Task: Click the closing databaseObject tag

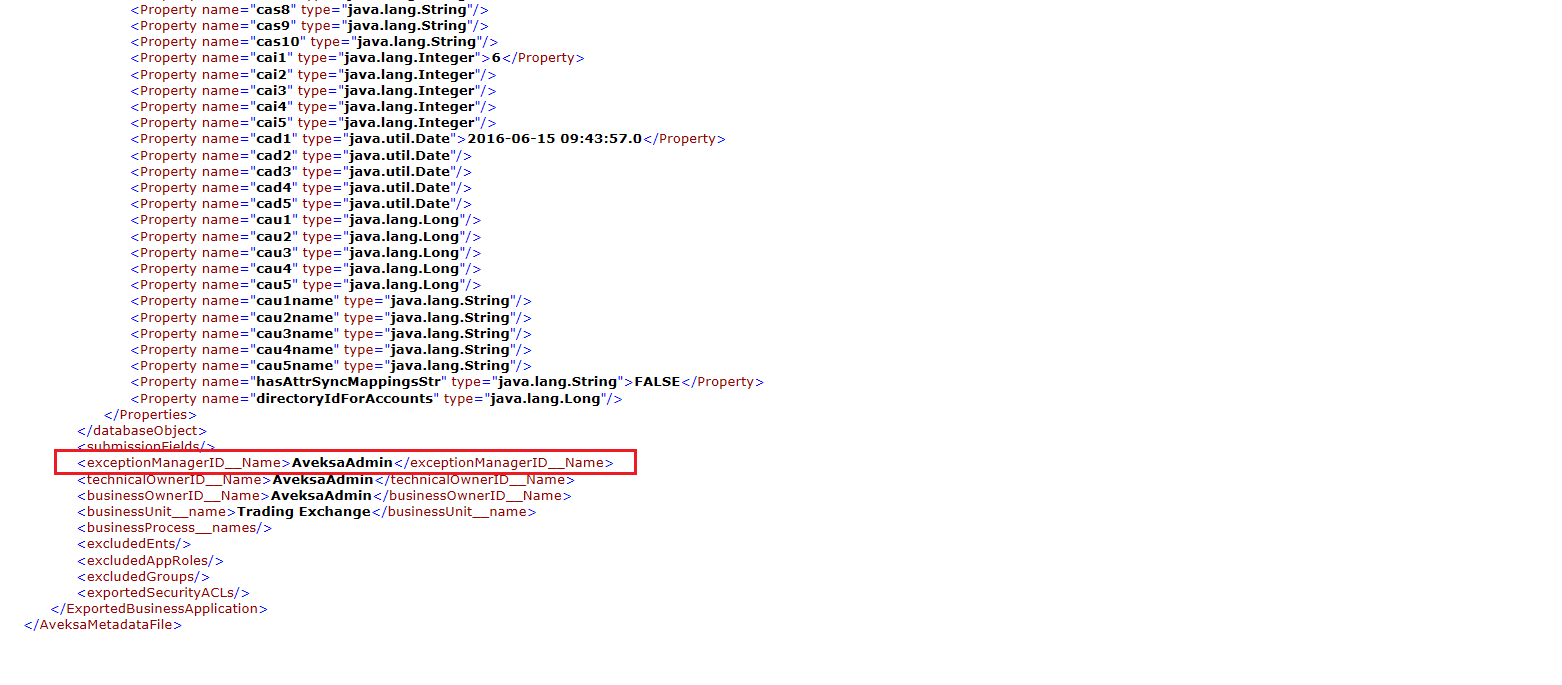Action: [x=142, y=430]
